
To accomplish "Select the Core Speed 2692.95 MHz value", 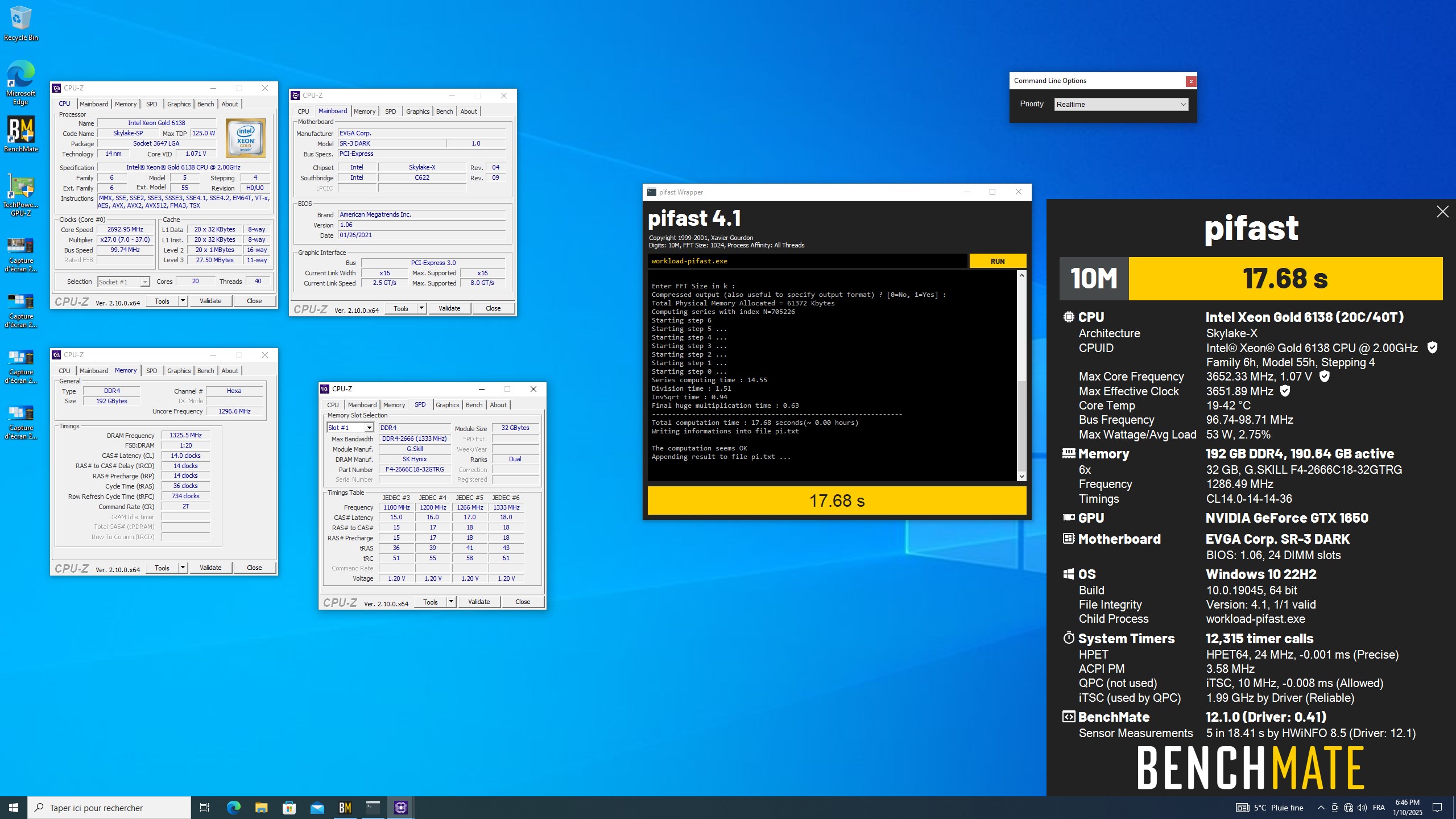I will pyautogui.click(x=125, y=229).
